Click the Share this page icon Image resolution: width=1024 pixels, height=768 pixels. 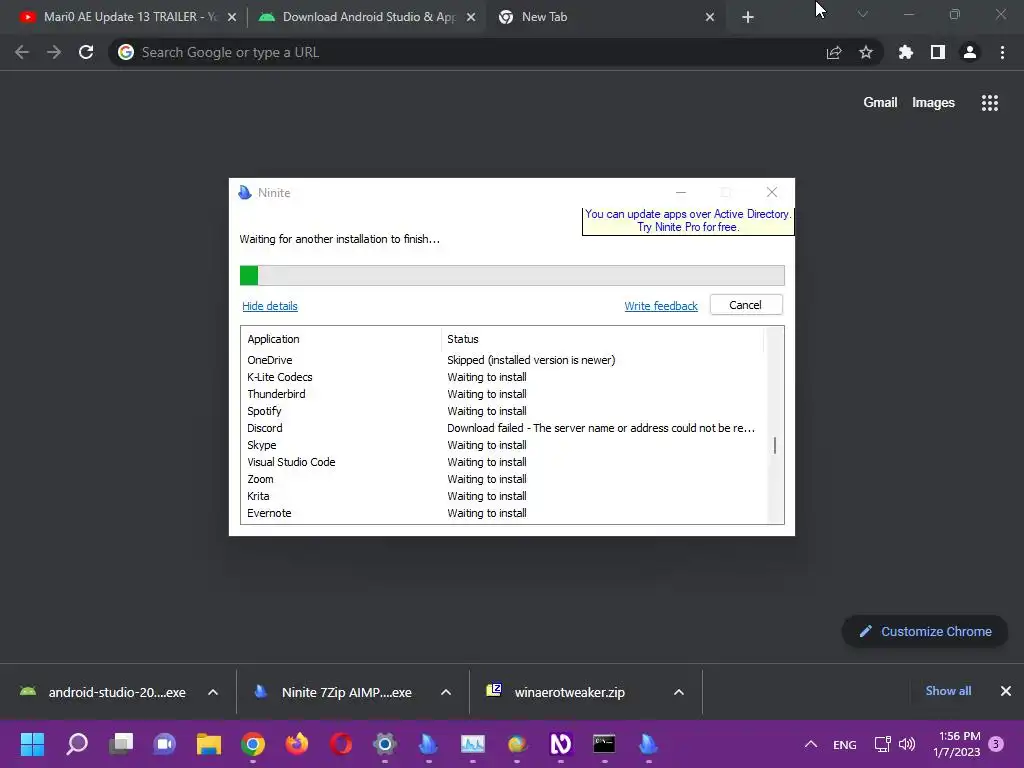tap(834, 53)
